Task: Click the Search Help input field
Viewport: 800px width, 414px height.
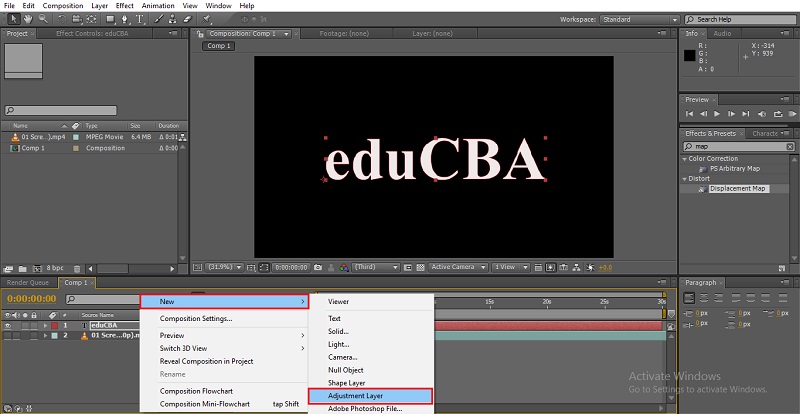Action: (x=742, y=19)
